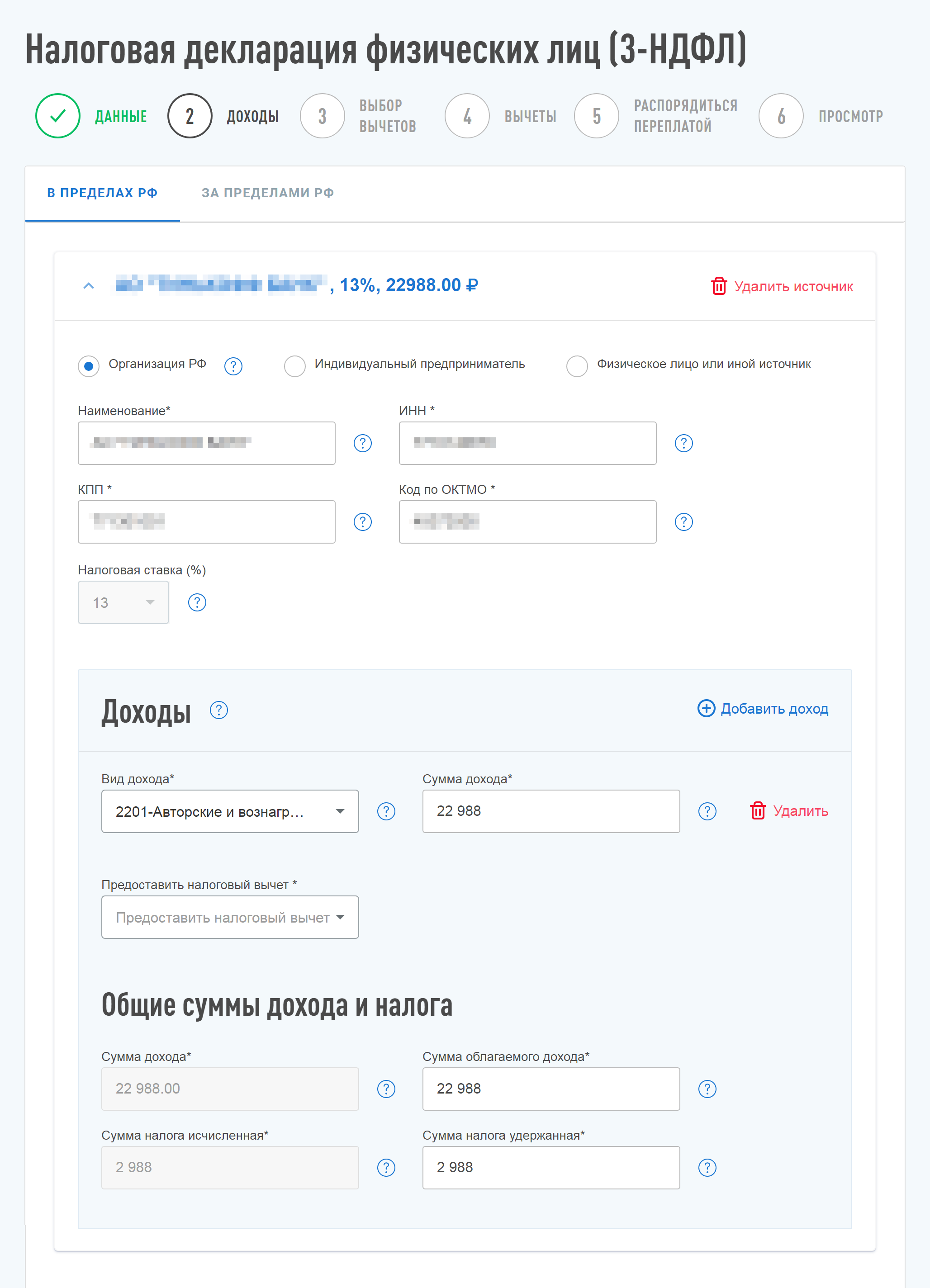Select Физическое лицо или иной источник
Screen dimensions: 930x1288
[577, 366]
